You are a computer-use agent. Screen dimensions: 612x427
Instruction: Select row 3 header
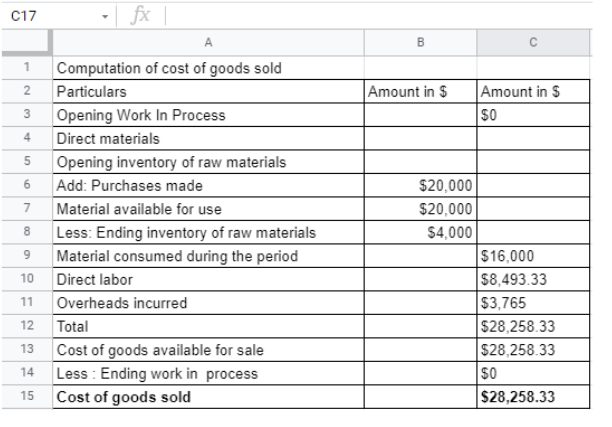click(x=27, y=114)
